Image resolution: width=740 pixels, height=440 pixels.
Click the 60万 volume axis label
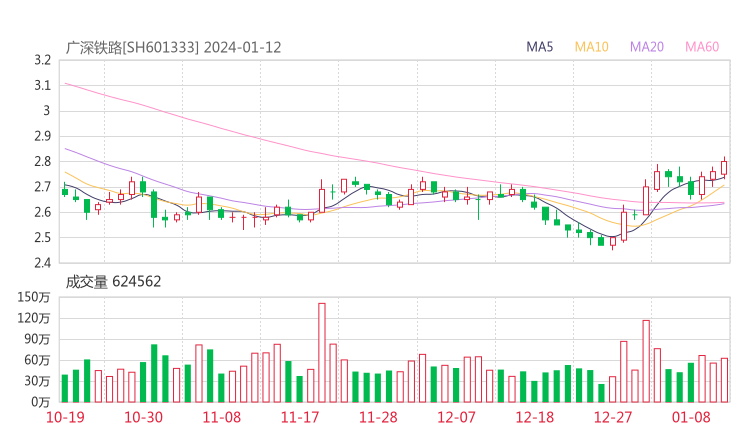(37, 360)
